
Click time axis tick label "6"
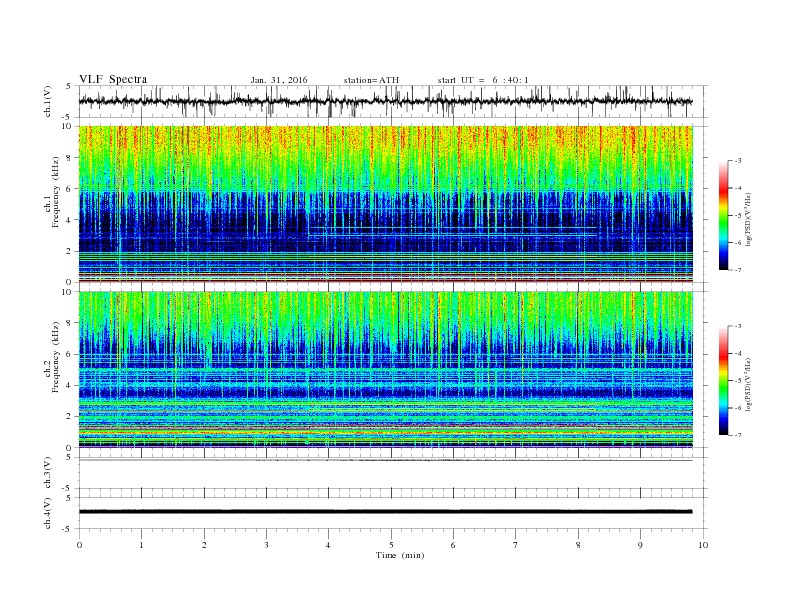(x=453, y=545)
